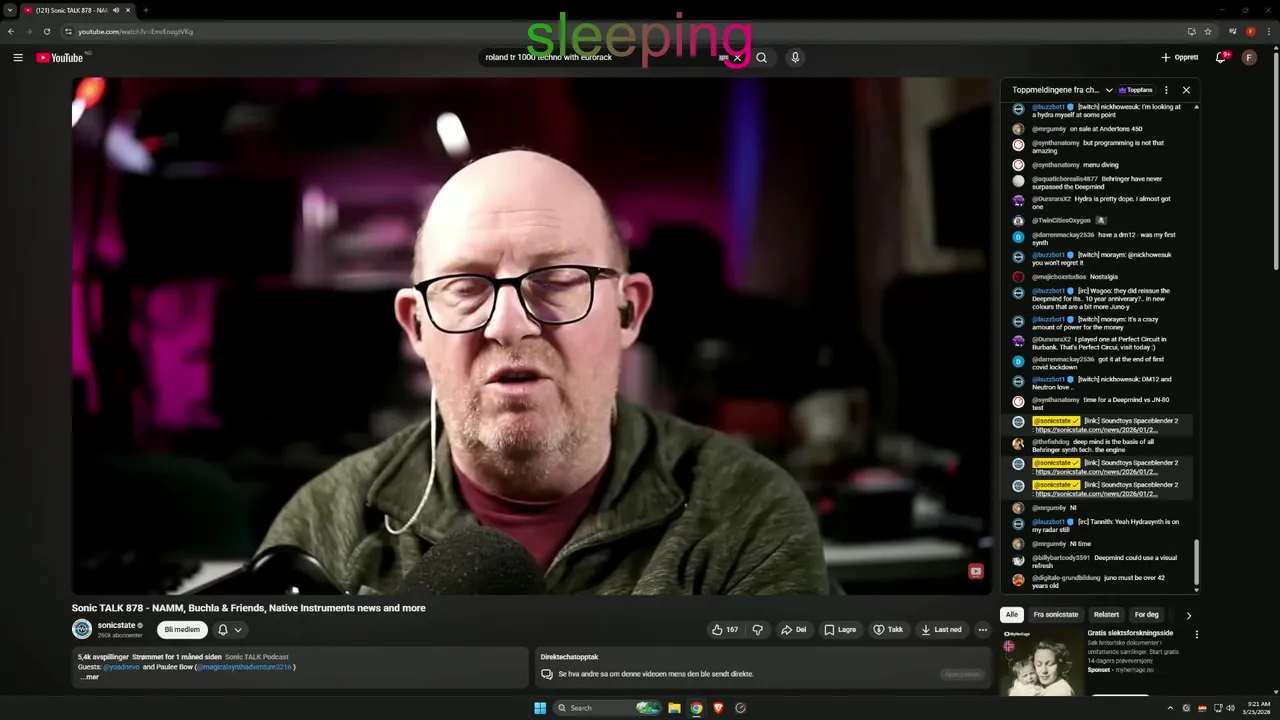
Task: Reload the page in the browser
Action: click(46, 31)
